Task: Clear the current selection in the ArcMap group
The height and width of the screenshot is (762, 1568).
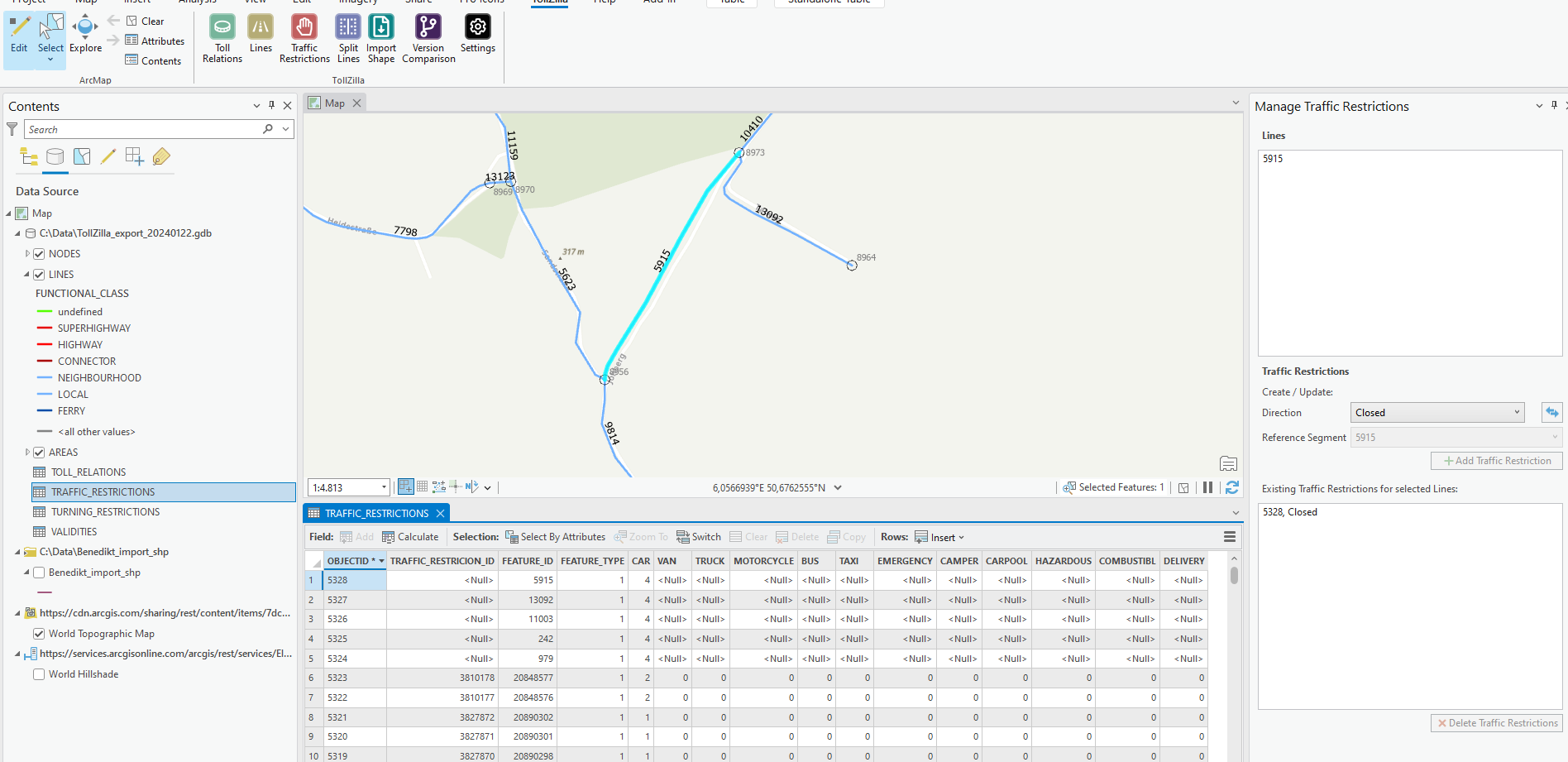Action: coord(146,21)
